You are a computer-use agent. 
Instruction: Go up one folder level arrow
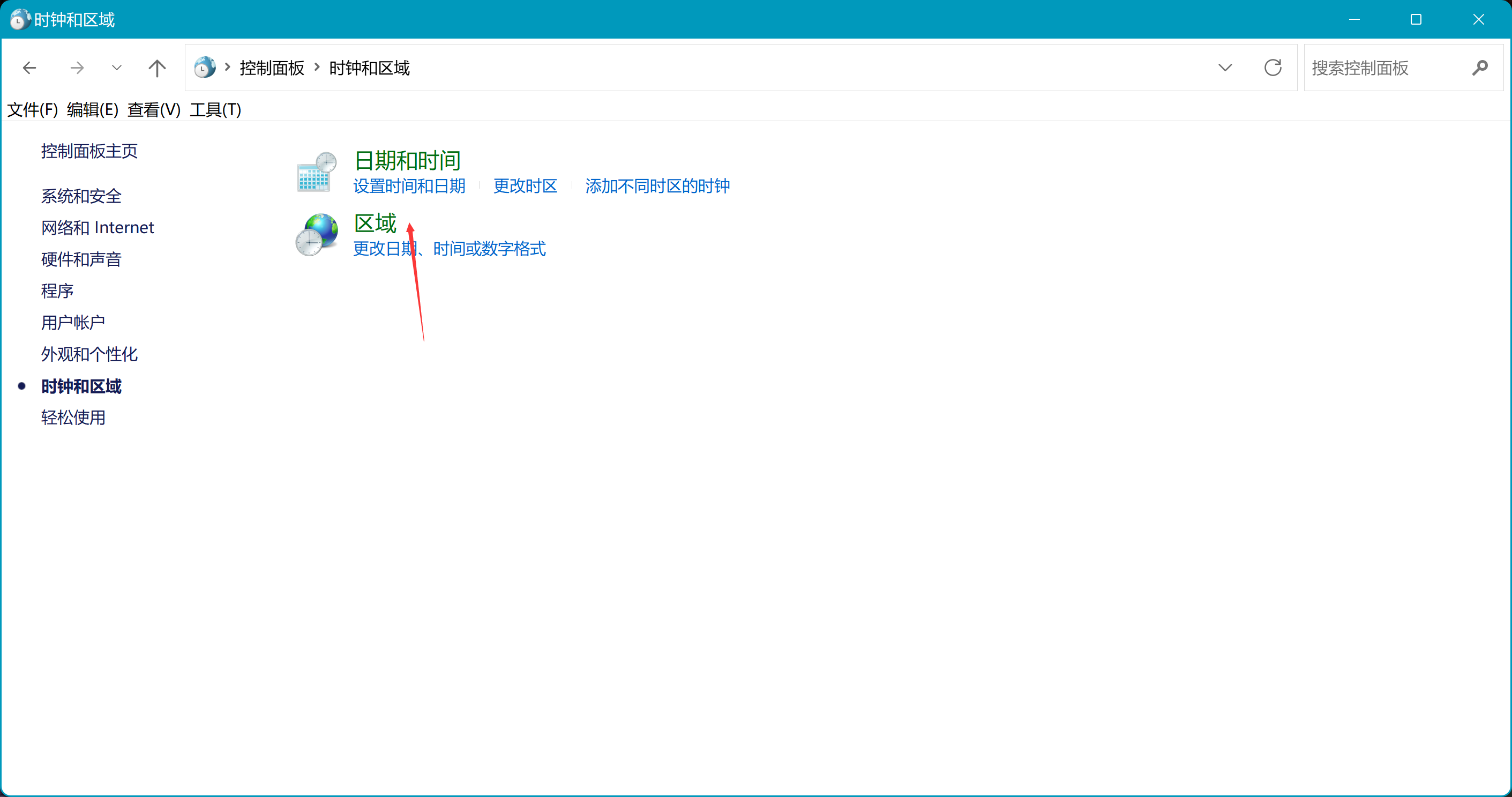point(156,68)
